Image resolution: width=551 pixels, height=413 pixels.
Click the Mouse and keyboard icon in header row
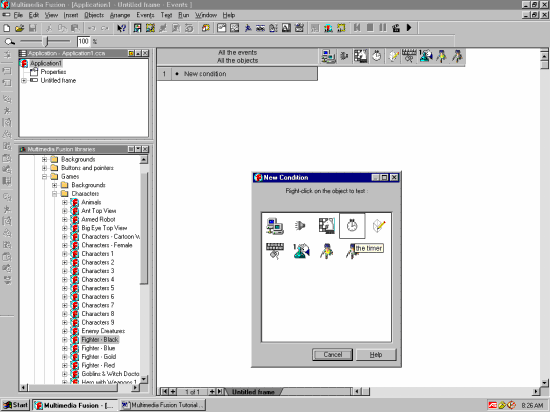pos(409,56)
